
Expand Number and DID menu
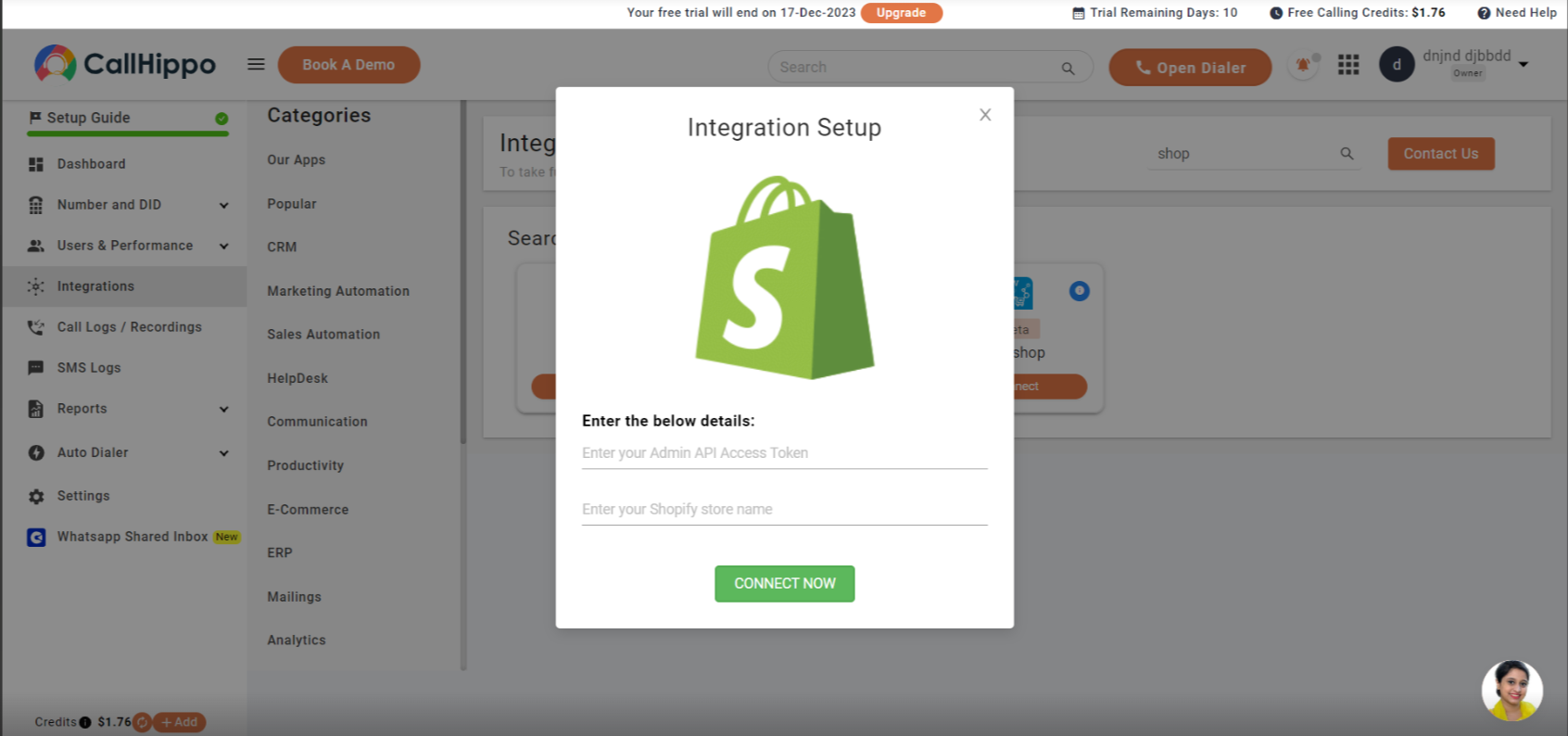[223, 206]
